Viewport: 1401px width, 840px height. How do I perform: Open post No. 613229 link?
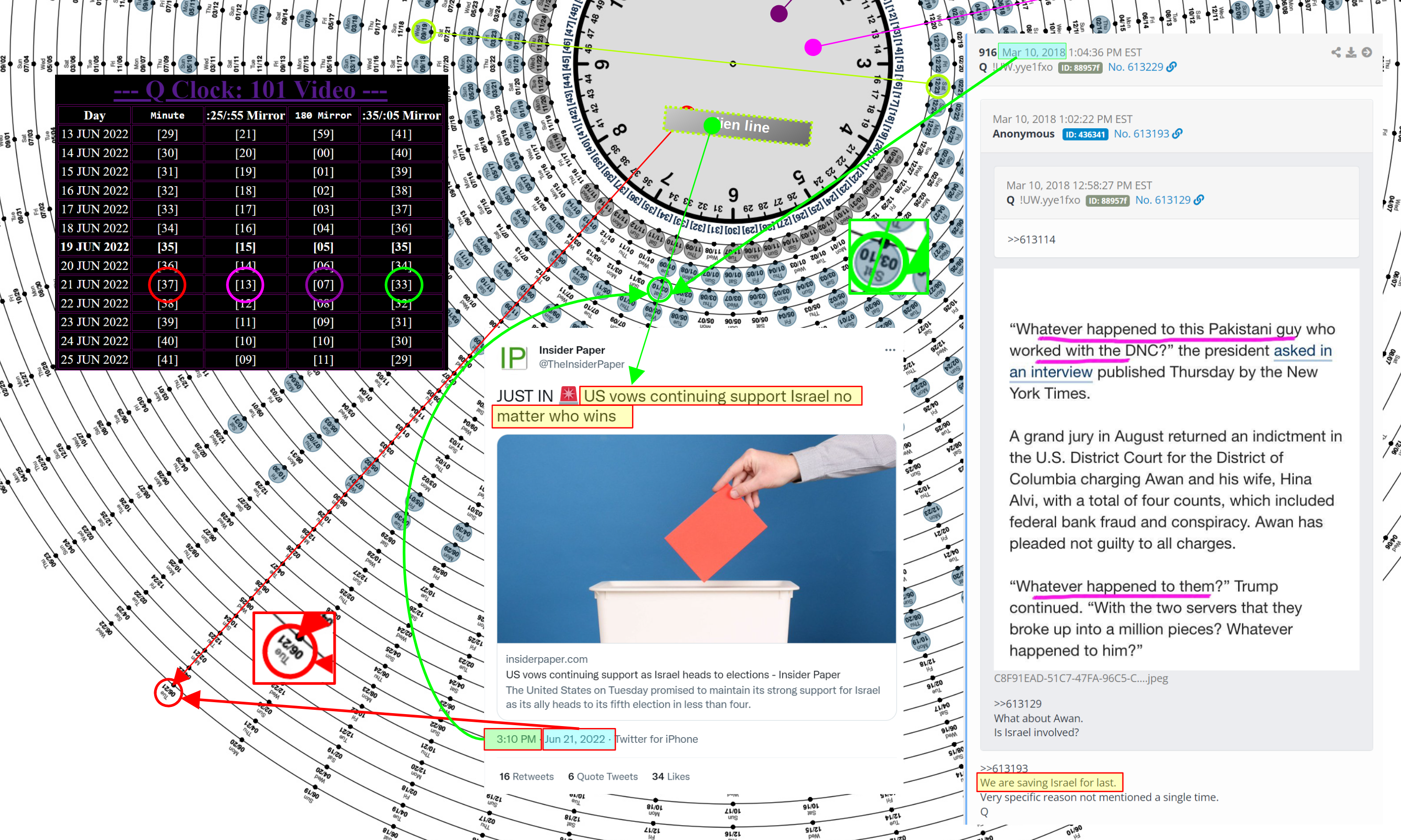pyautogui.click(x=1135, y=67)
